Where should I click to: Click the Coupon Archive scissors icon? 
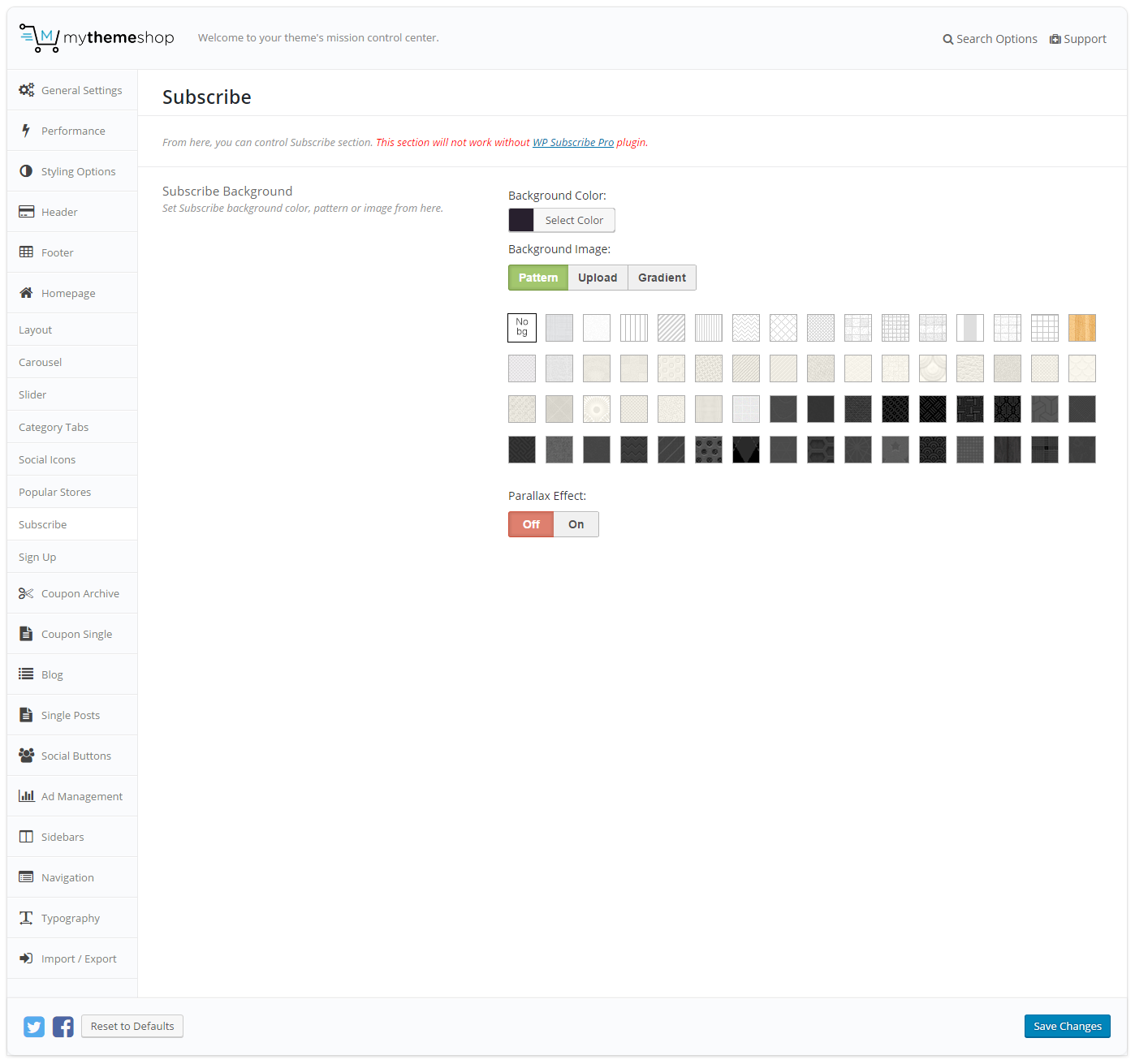coord(26,593)
